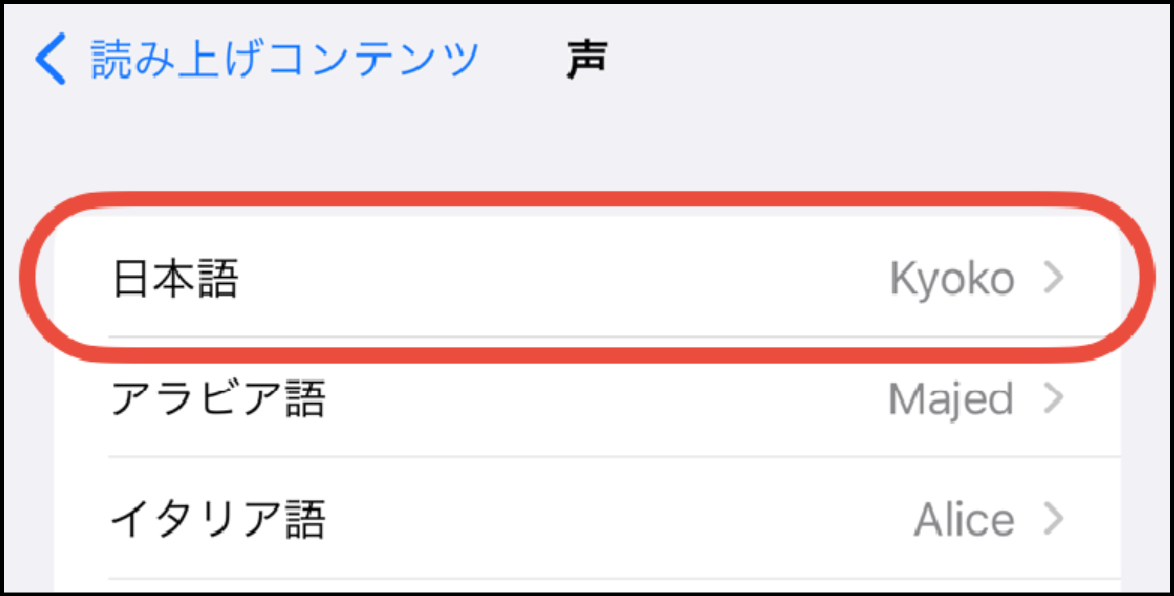Open the 日本語 voice row
Viewport: 1174px width, 596px height.
point(175,280)
